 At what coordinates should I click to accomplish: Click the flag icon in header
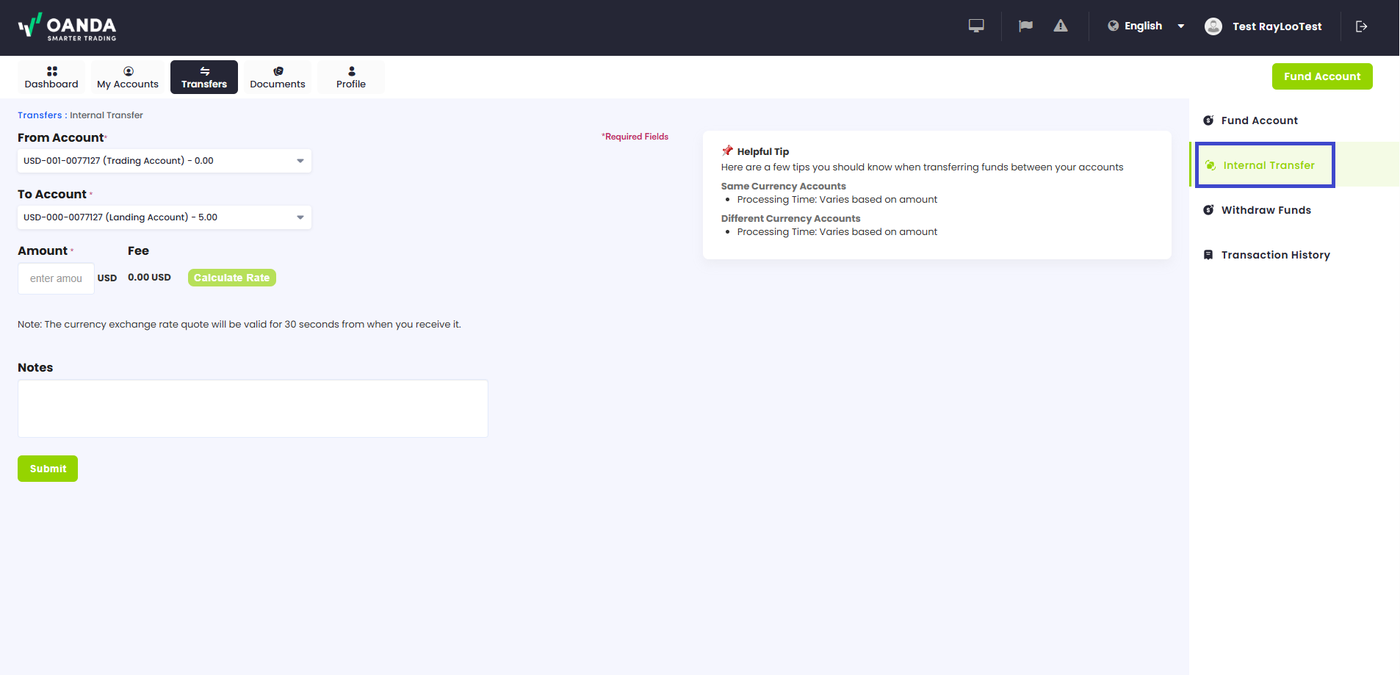[x=1025, y=26]
